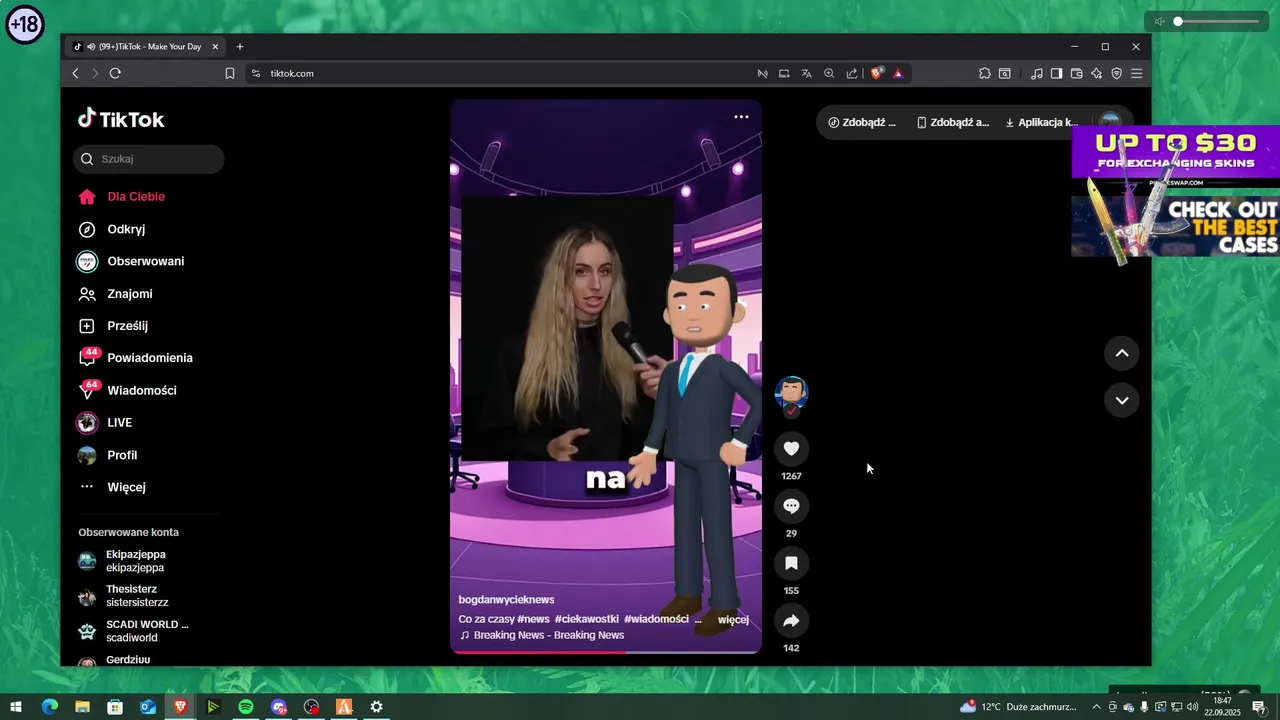
Task: Open the Profil page
Action: [x=122, y=455]
